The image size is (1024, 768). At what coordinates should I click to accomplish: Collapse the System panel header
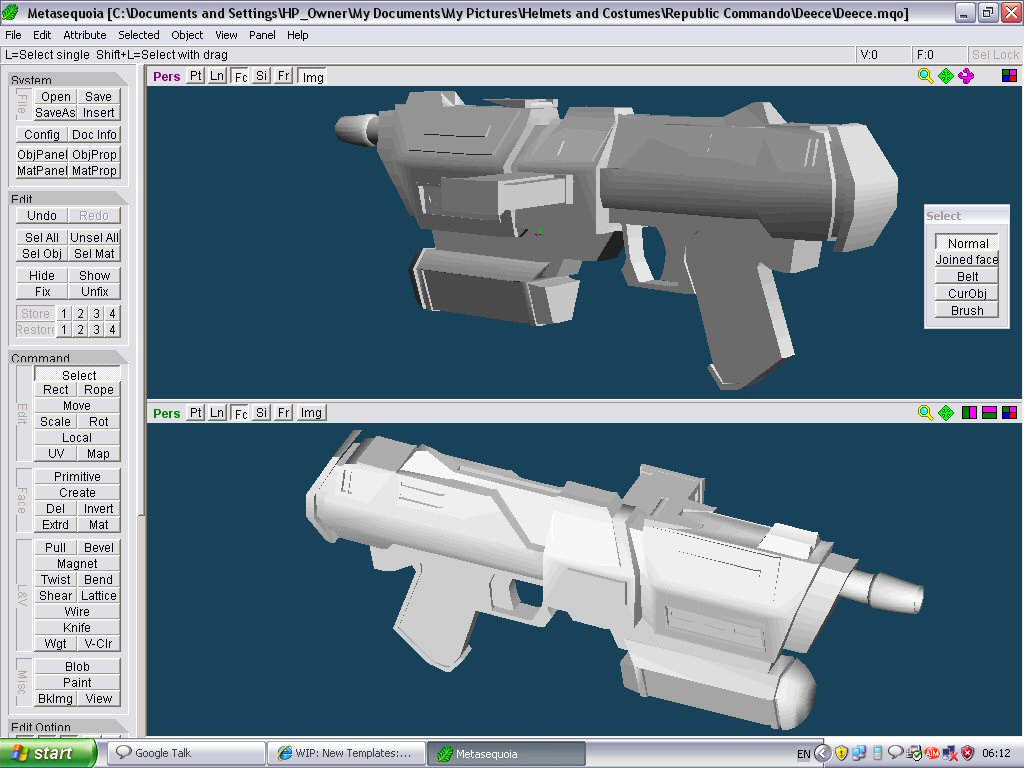click(x=68, y=80)
